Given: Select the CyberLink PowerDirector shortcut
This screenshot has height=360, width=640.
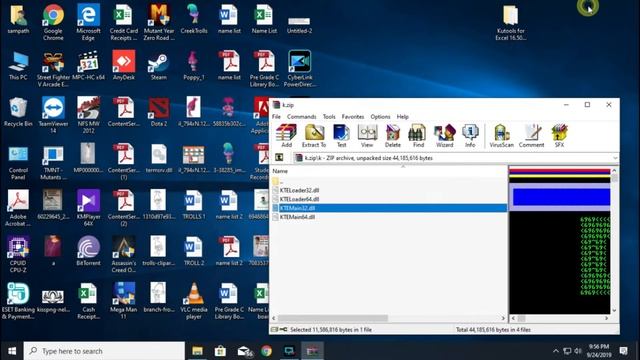Looking at the screenshot, I should tap(300, 69).
